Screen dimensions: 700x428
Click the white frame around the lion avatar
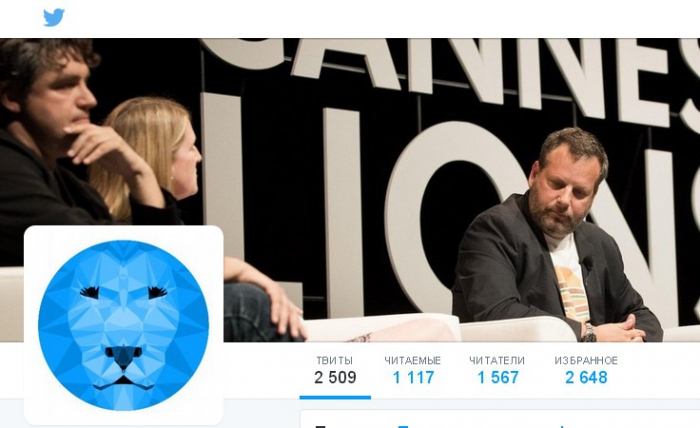click(123, 233)
